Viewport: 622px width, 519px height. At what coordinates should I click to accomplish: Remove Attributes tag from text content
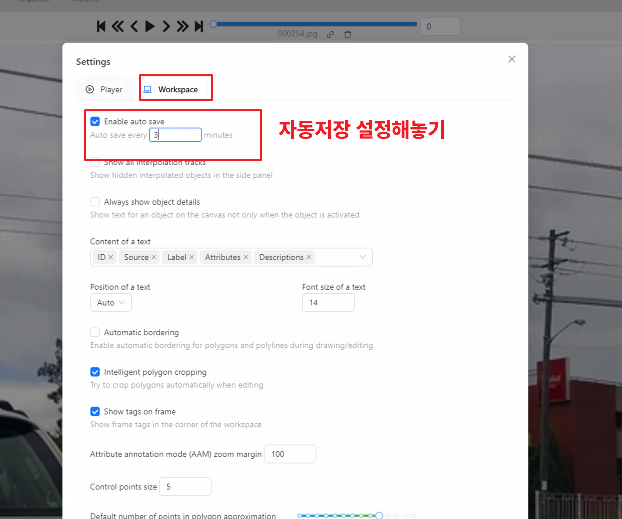point(246,257)
